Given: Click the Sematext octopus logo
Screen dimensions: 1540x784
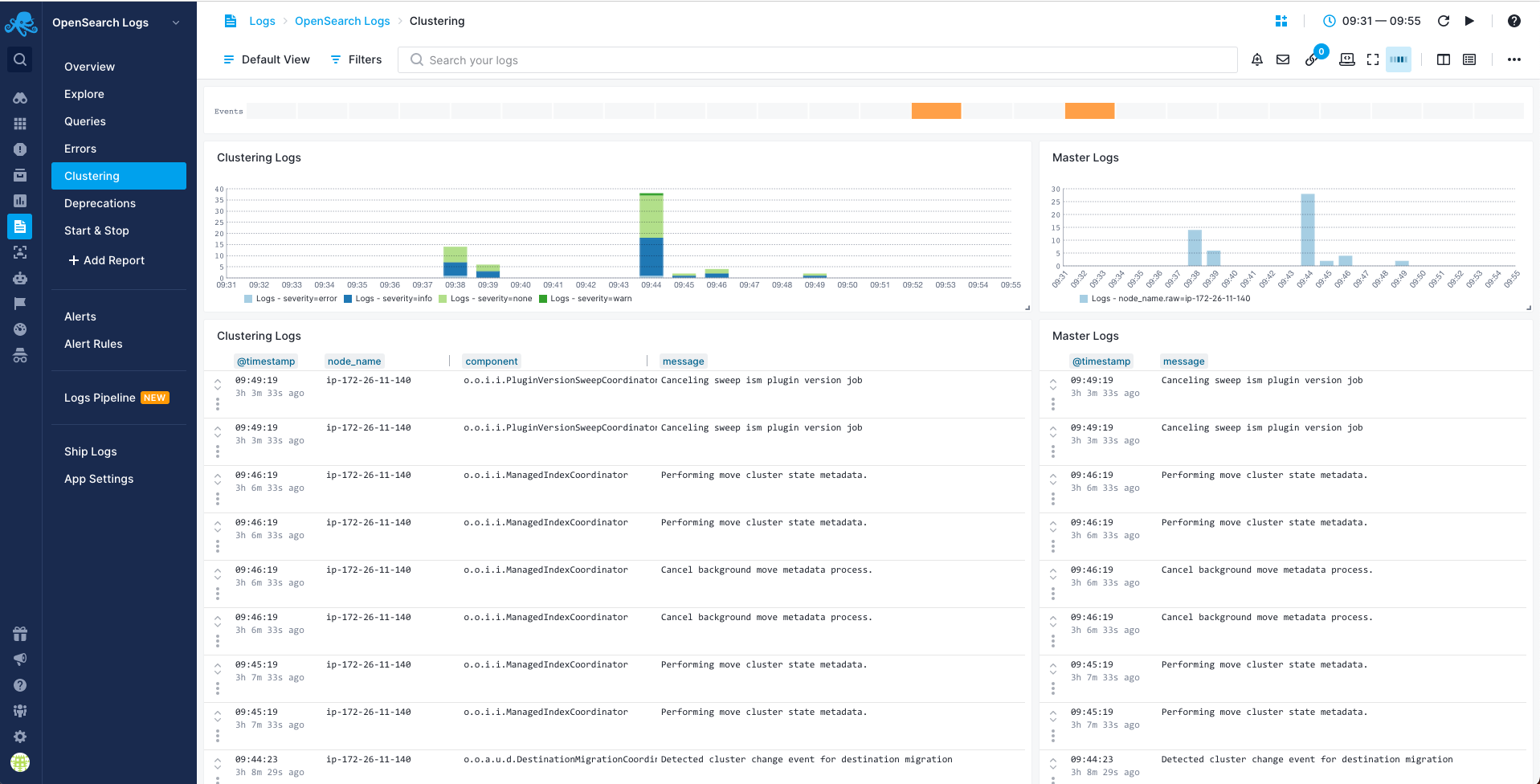Looking at the screenshot, I should 21,23.
